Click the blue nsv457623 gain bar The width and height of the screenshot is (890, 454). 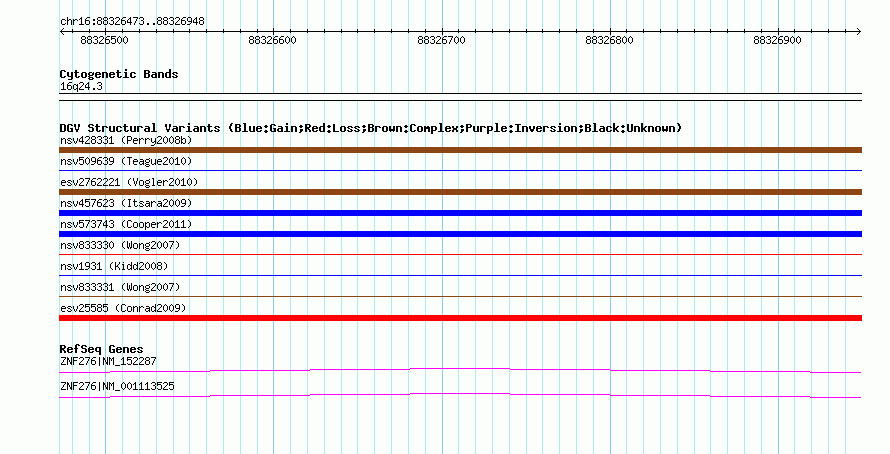(x=460, y=213)
